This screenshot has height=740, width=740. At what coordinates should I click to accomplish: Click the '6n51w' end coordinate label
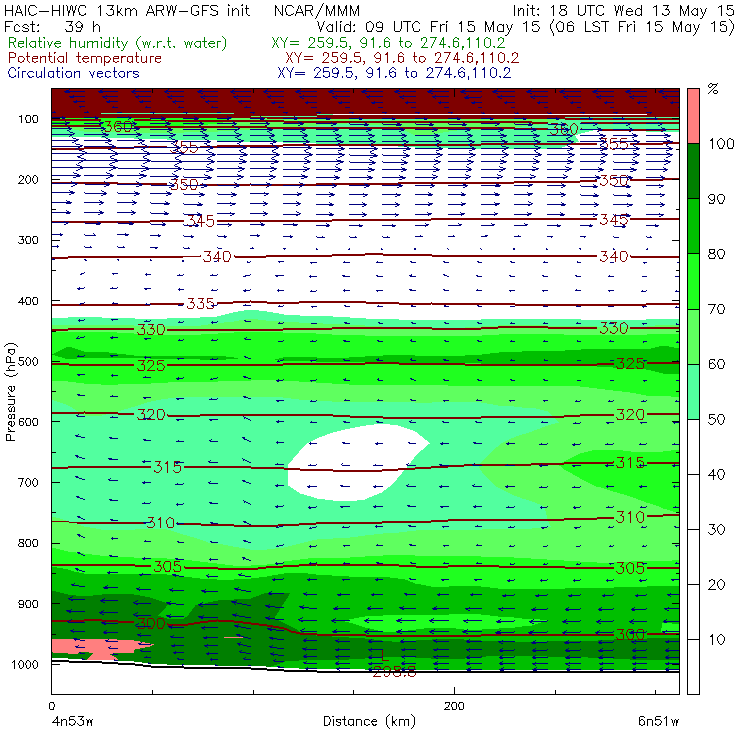click(x=658, y=722)
